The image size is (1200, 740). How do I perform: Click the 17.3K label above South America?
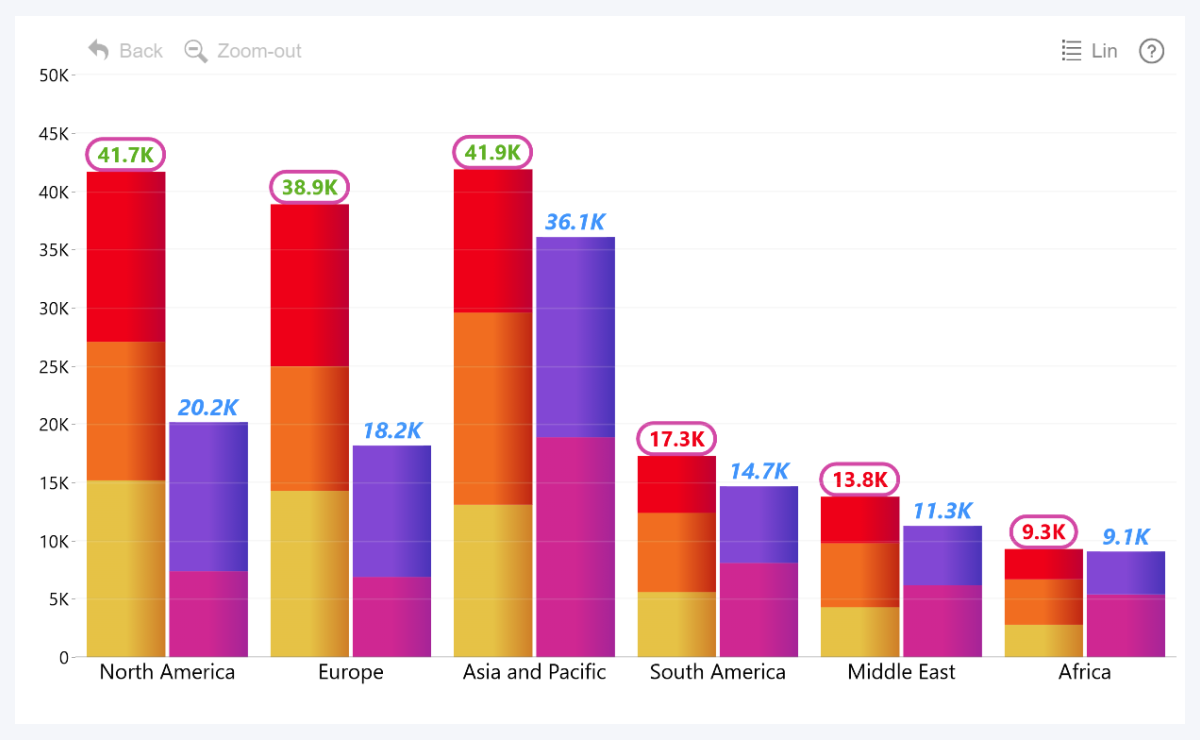coord(677,438)
